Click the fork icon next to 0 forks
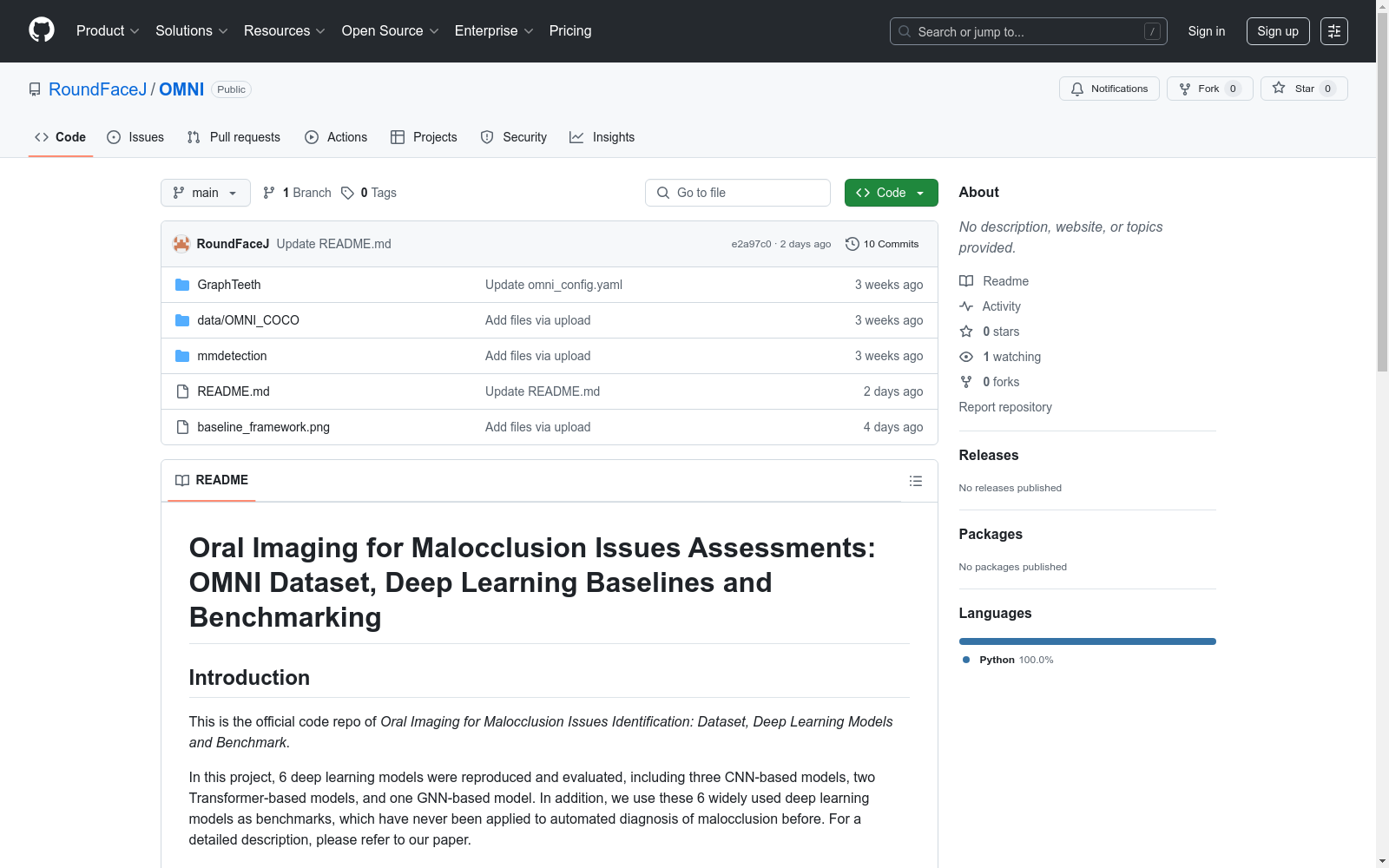Viewport: 1389px width, 868px height. coord(966,382)
